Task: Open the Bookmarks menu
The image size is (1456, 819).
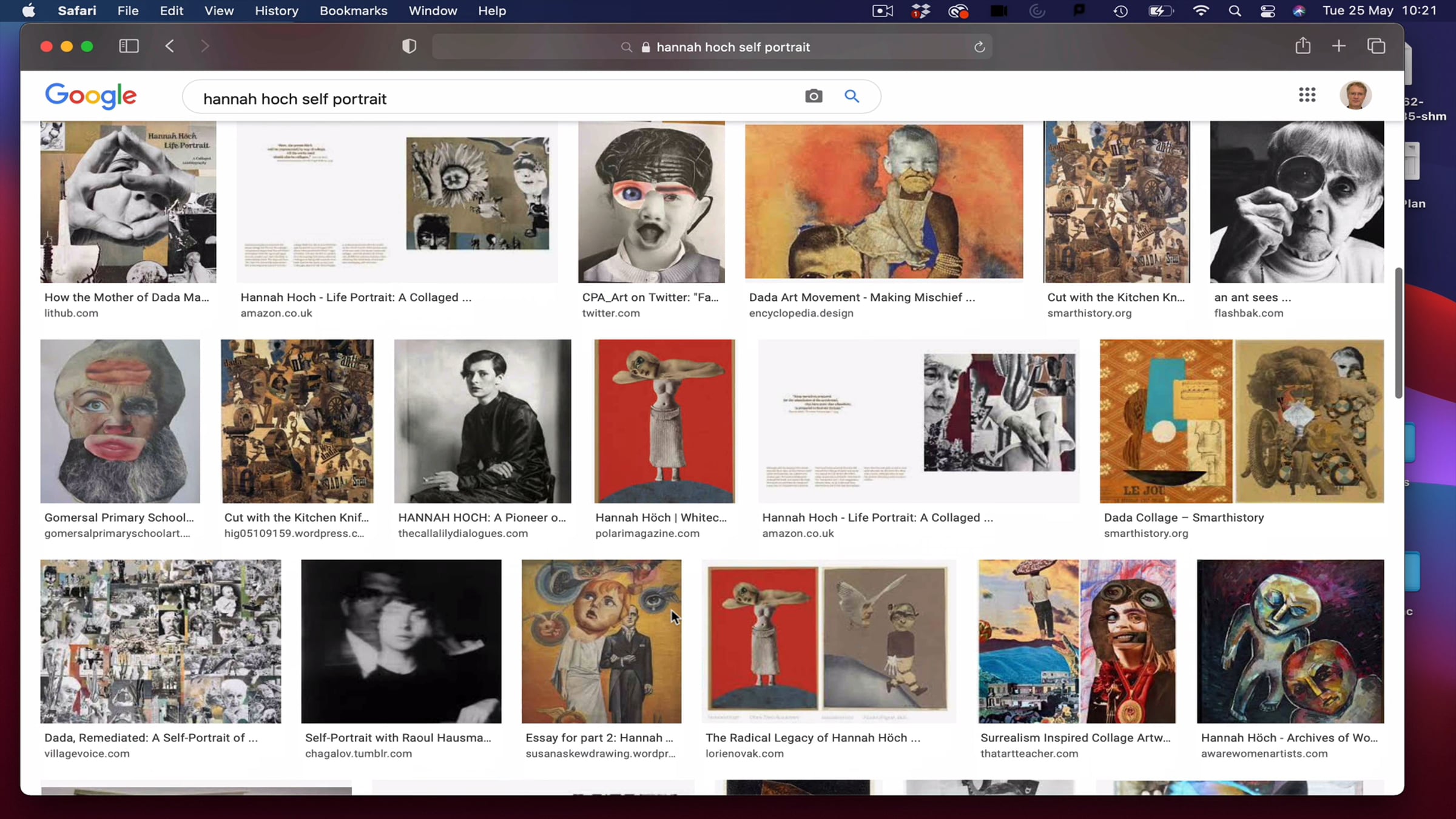Action: click(x=353, y=11)
